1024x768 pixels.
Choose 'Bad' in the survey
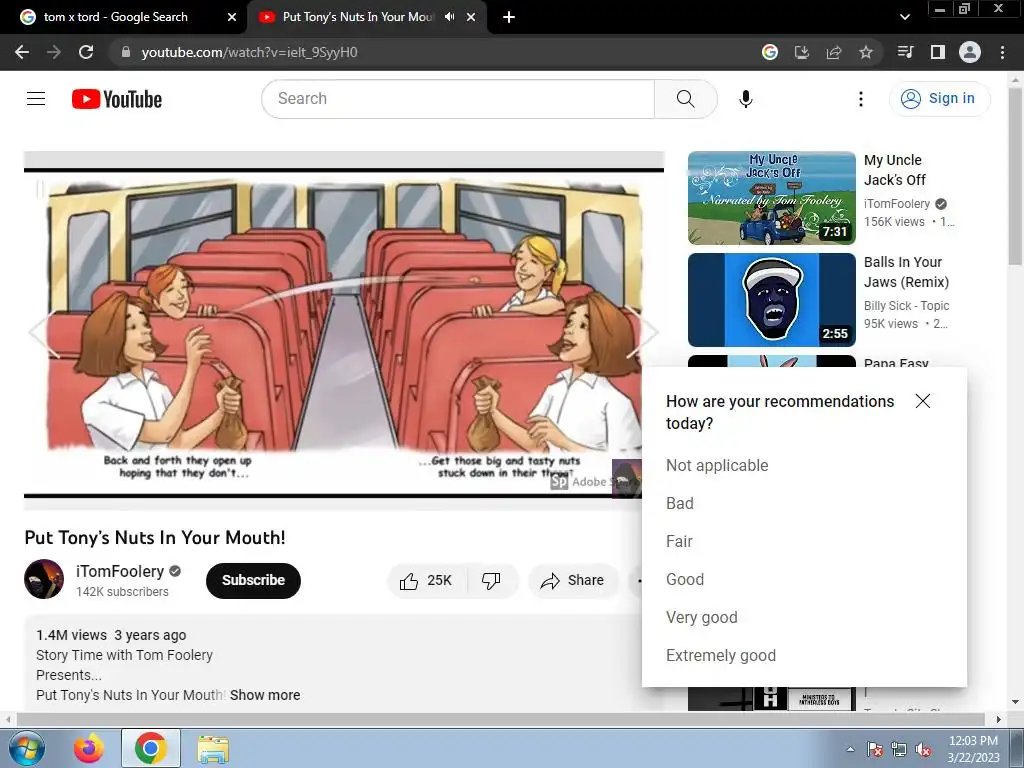pos(680,504)
